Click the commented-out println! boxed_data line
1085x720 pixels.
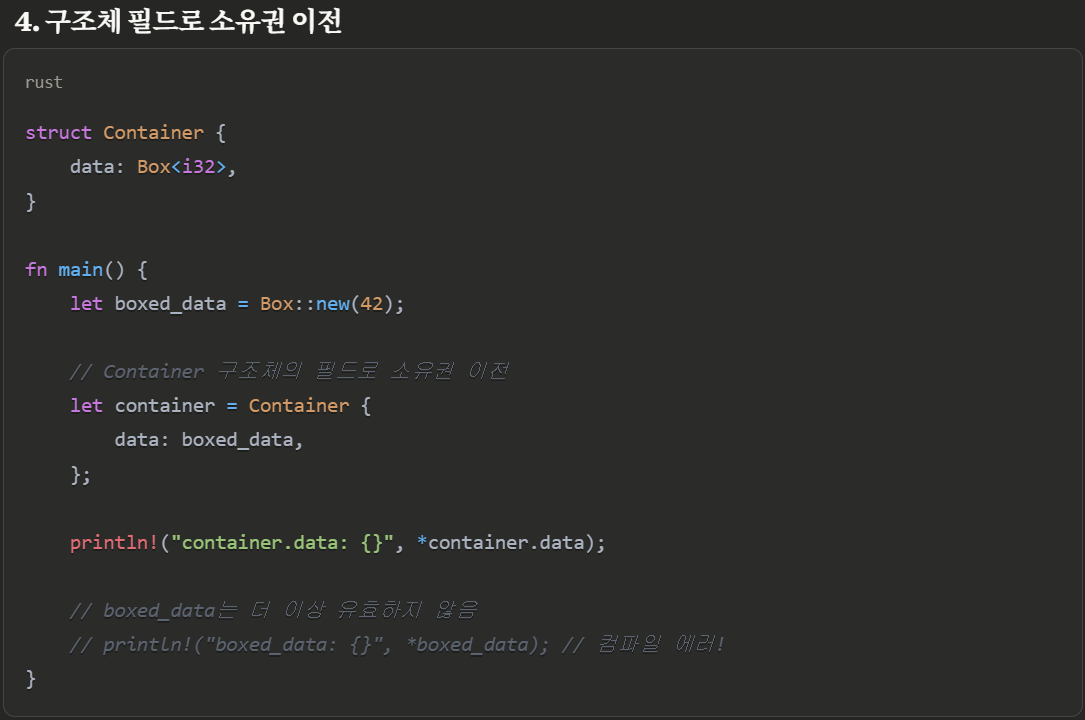tap(397, 645)
